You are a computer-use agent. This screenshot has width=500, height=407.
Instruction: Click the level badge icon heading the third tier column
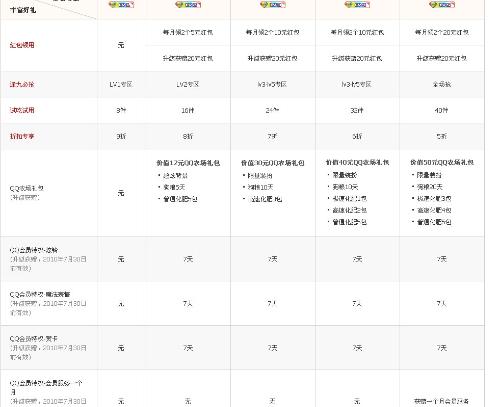point(273,5)
